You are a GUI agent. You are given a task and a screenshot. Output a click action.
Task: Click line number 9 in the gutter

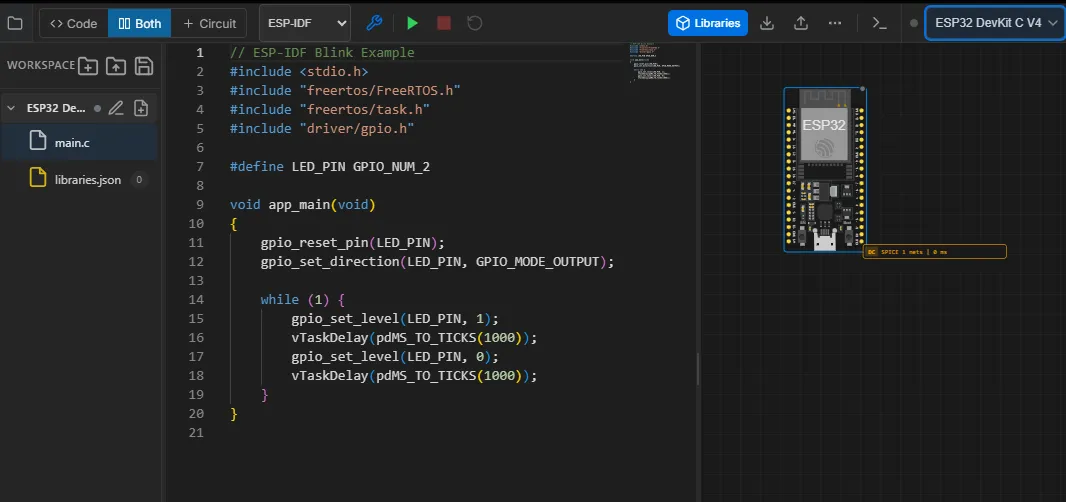pos(199,204)
